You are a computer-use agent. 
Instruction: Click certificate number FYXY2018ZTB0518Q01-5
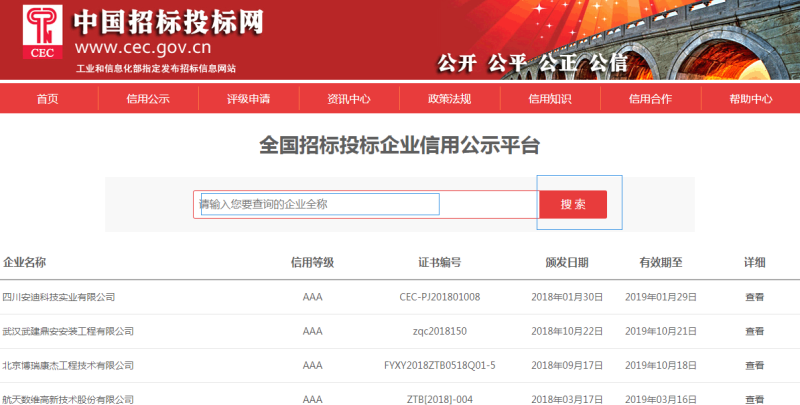pyautogui.click(x=440, y=365)
